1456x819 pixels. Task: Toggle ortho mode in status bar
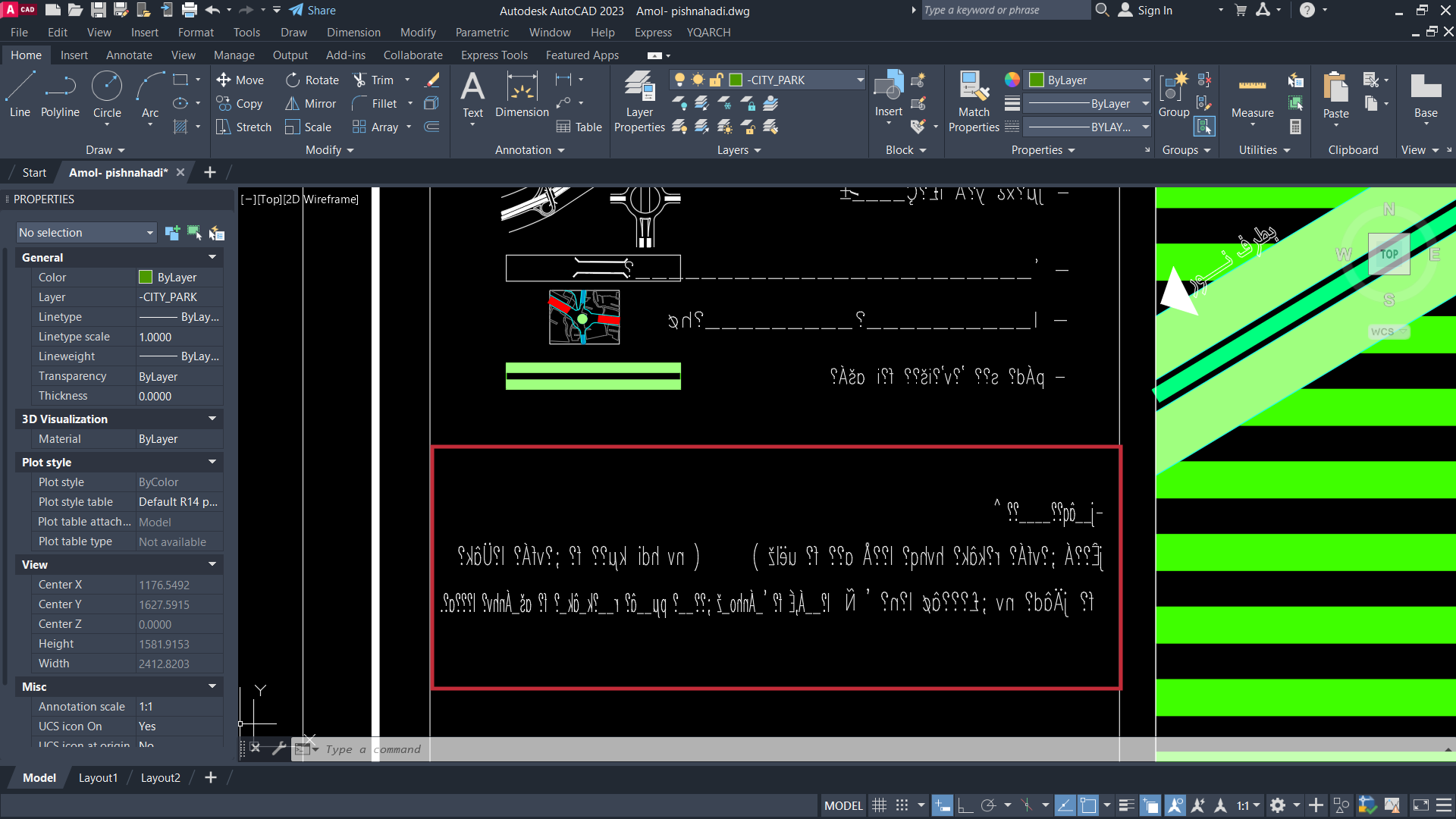pos(965,805)
